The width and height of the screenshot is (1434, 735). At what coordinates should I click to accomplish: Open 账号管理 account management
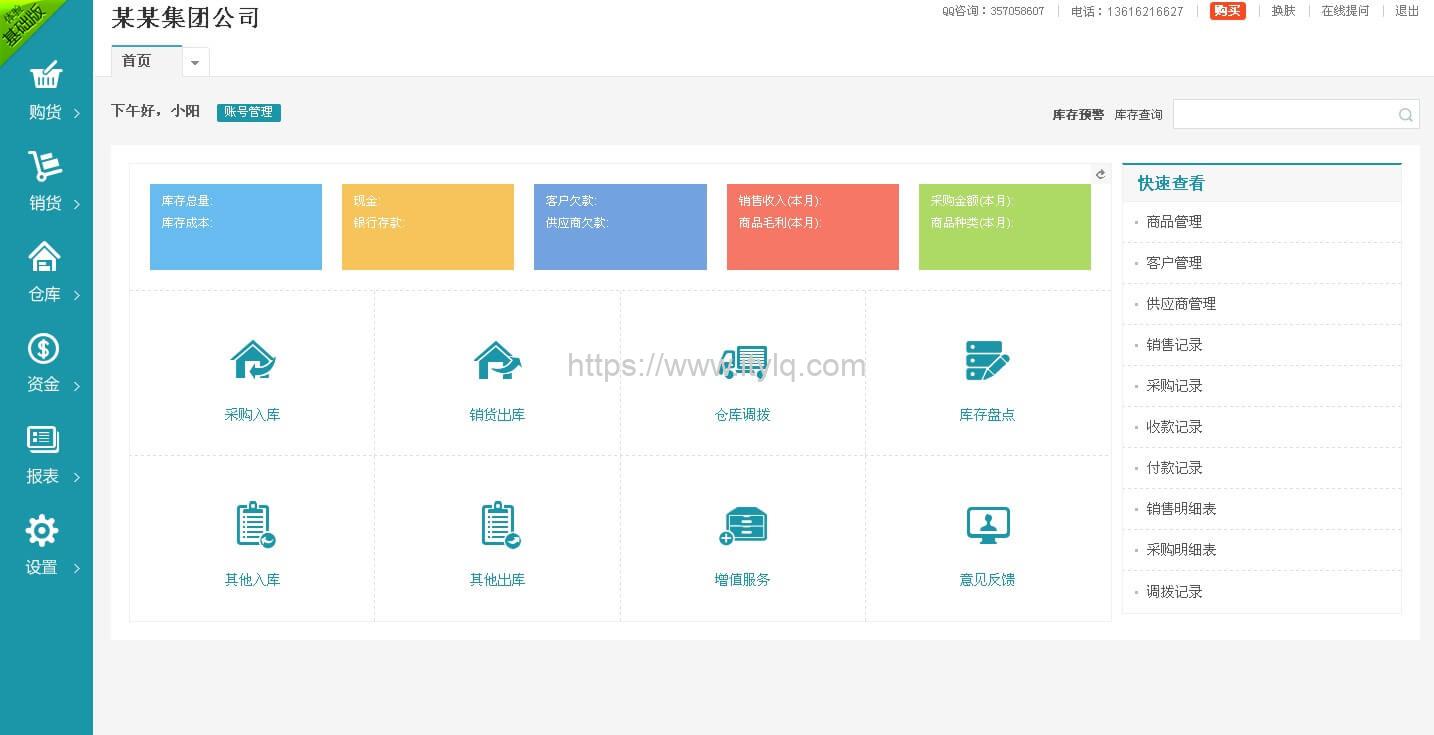click(x=248, y=112)
